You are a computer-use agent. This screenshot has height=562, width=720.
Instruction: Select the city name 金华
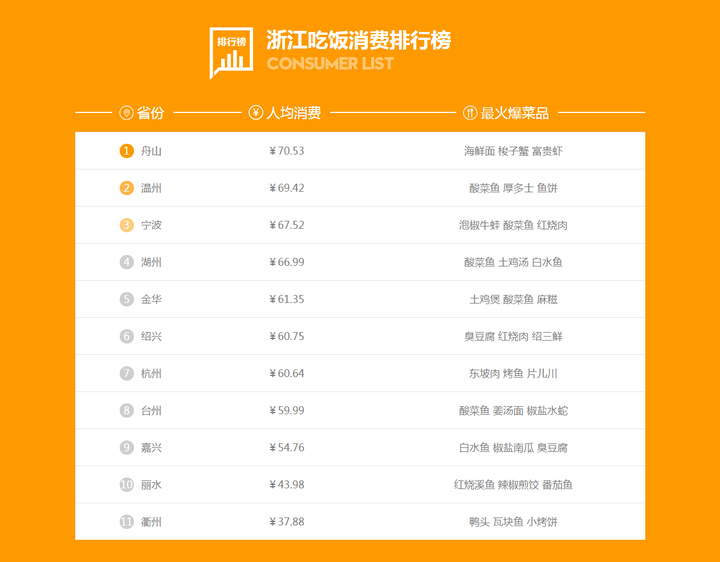point(151,299)
